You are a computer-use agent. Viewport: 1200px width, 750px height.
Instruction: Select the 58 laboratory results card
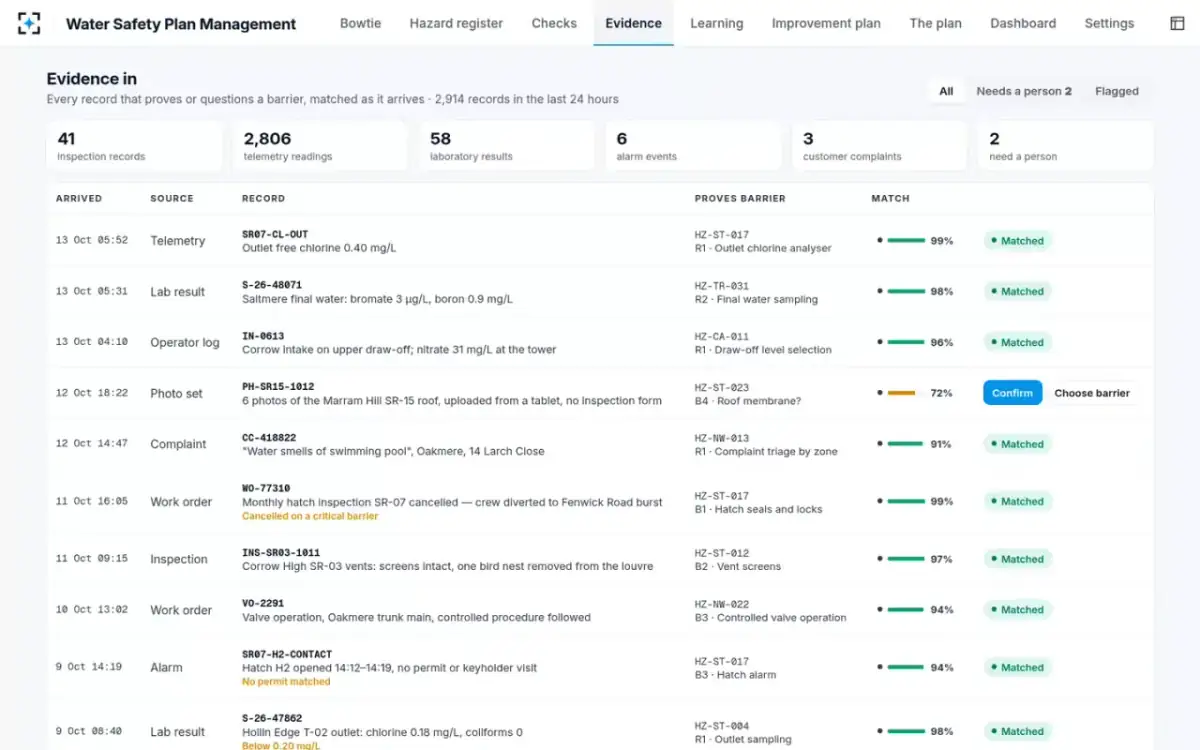(x=507, y=146)
